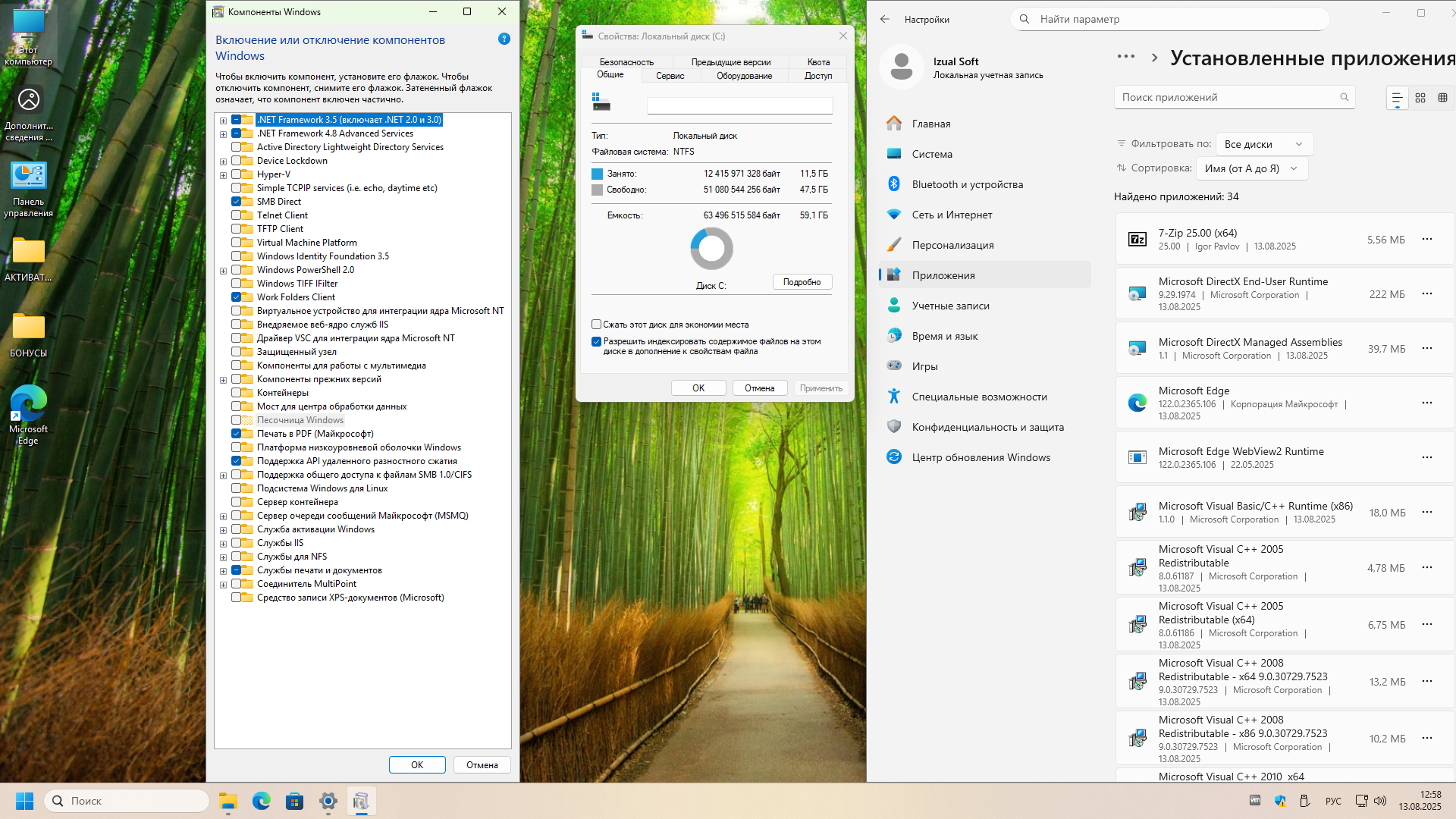Click the Поиск приложений search field
This screenshot has width=1456, height=819.
pos(1235,97)
